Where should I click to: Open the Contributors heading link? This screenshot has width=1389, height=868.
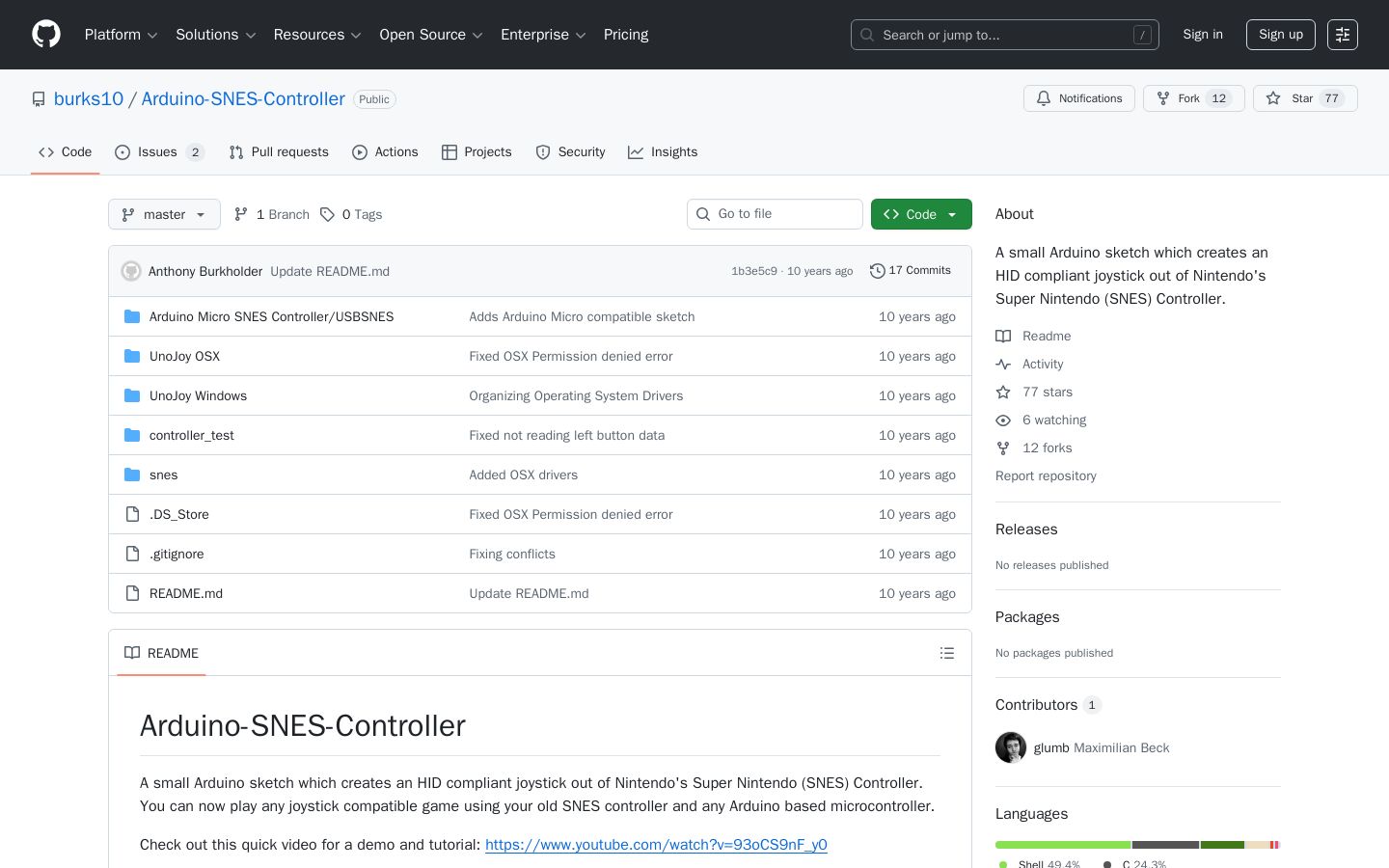tap(1049, 705)
